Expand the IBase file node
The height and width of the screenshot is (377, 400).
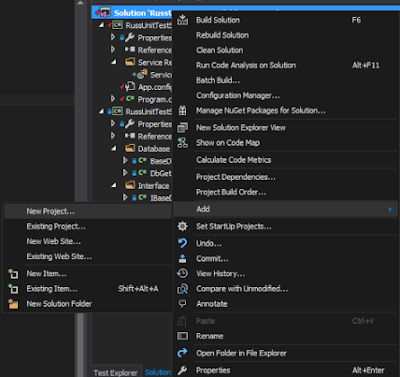125,197
